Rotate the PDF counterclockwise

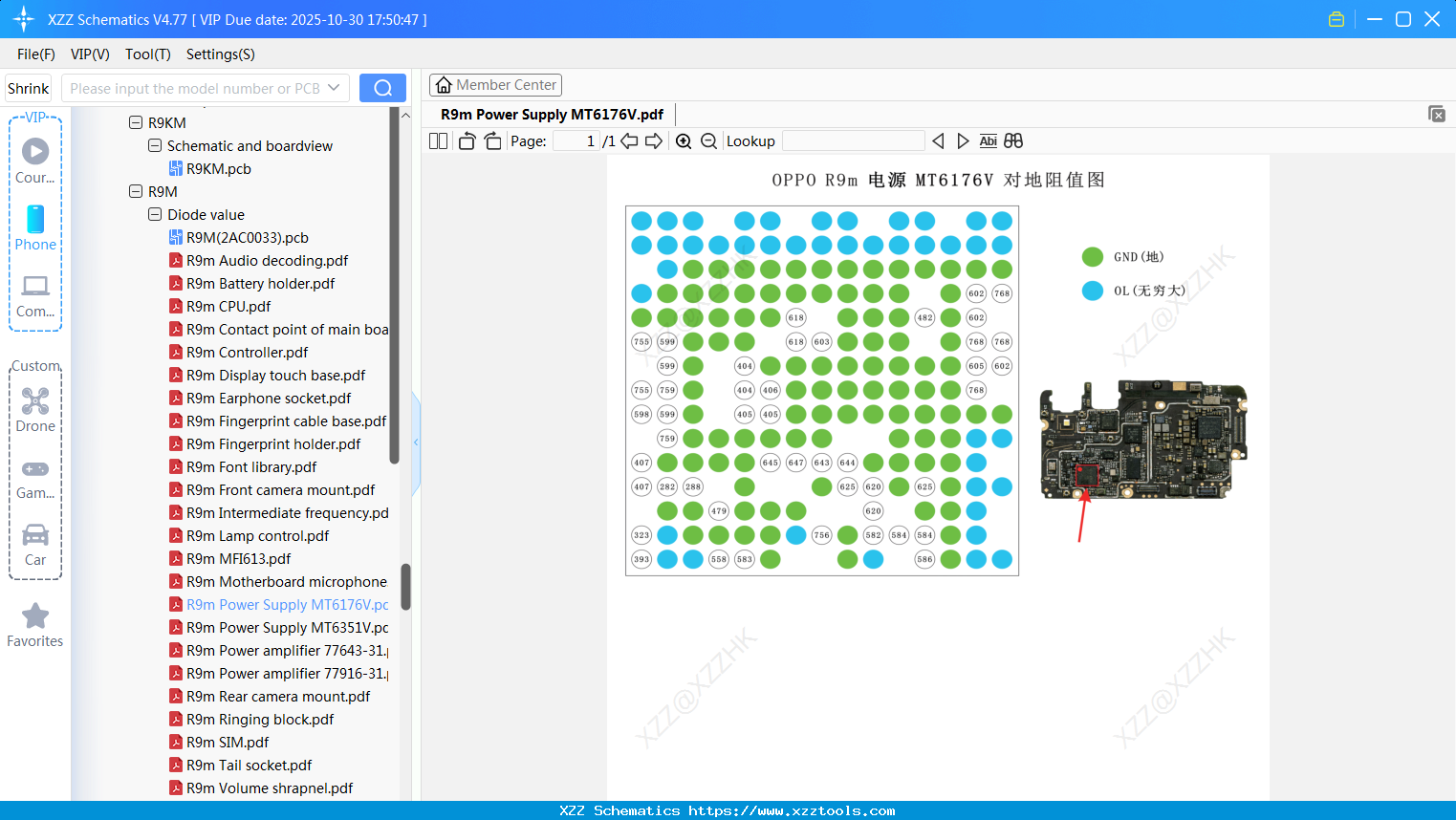[467, 140]
